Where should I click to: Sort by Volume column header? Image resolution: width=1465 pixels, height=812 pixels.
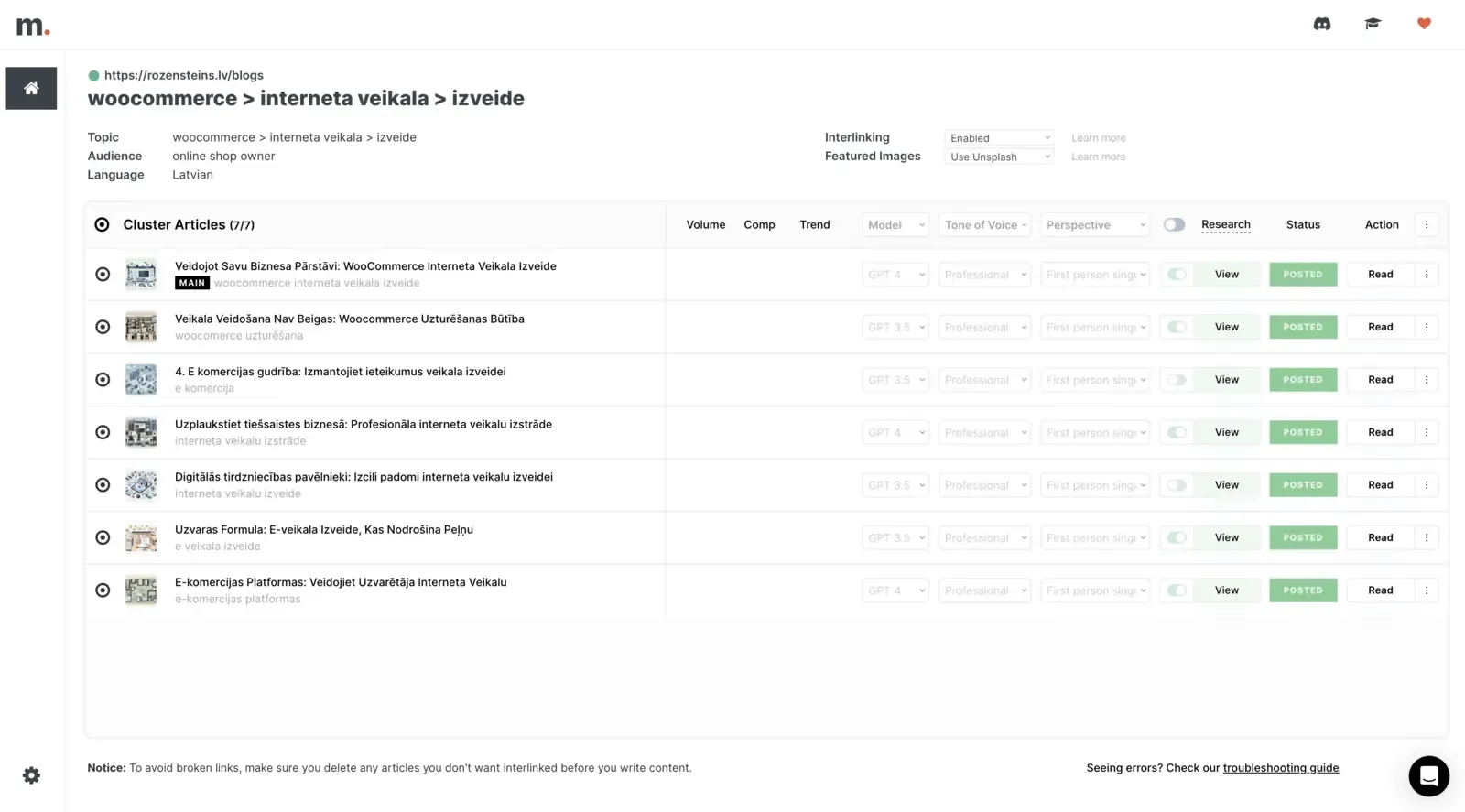pos(705,224)
